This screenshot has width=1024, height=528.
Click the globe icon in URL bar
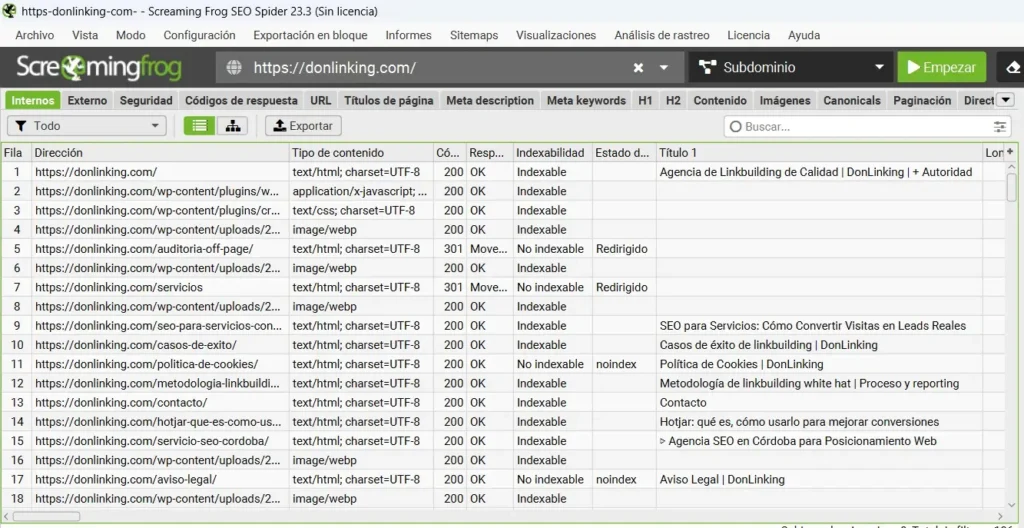pyautogui.click(x=234, y=67)
